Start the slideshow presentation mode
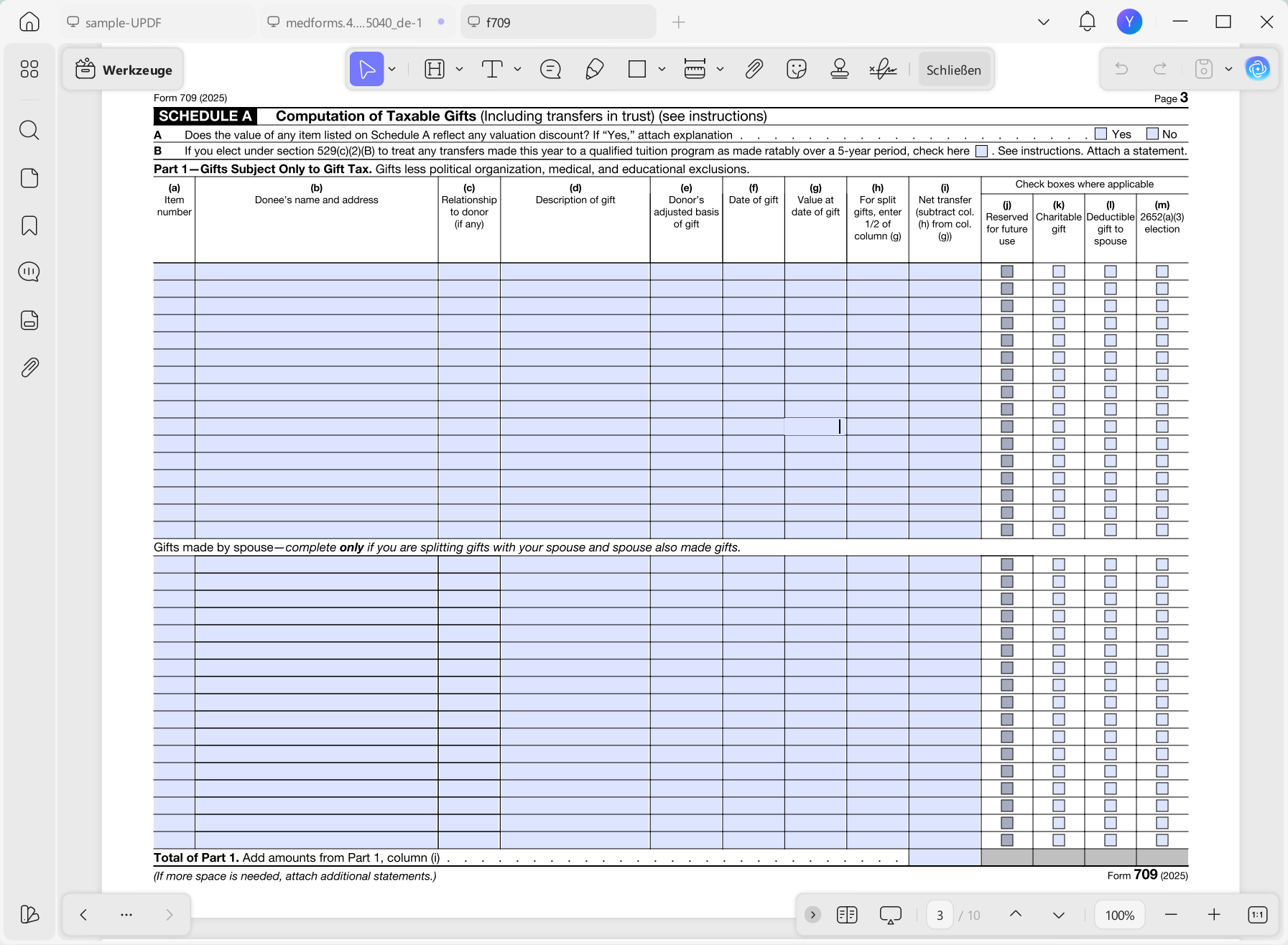 (891, 915)
